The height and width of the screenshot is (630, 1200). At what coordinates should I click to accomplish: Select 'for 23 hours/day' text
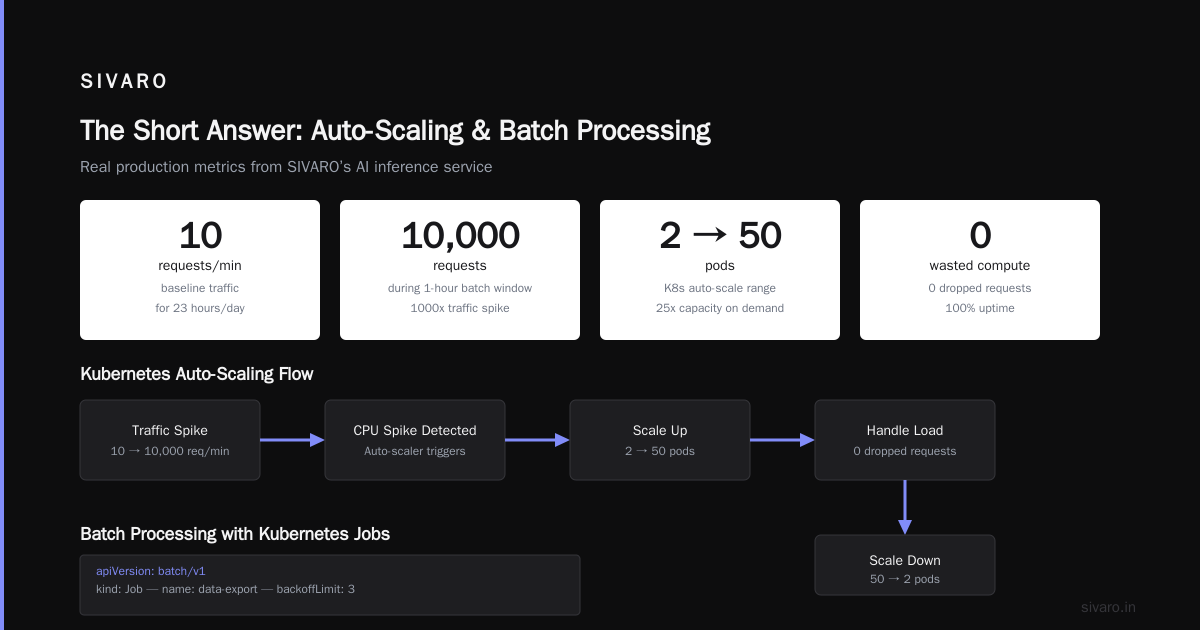coord(200,308)
